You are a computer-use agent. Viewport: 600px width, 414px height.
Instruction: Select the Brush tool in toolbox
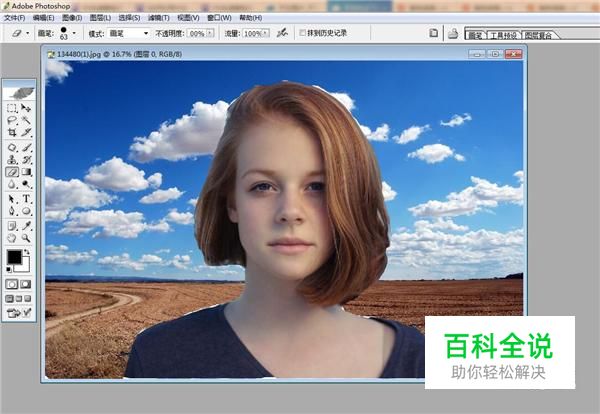pos(26,147)
